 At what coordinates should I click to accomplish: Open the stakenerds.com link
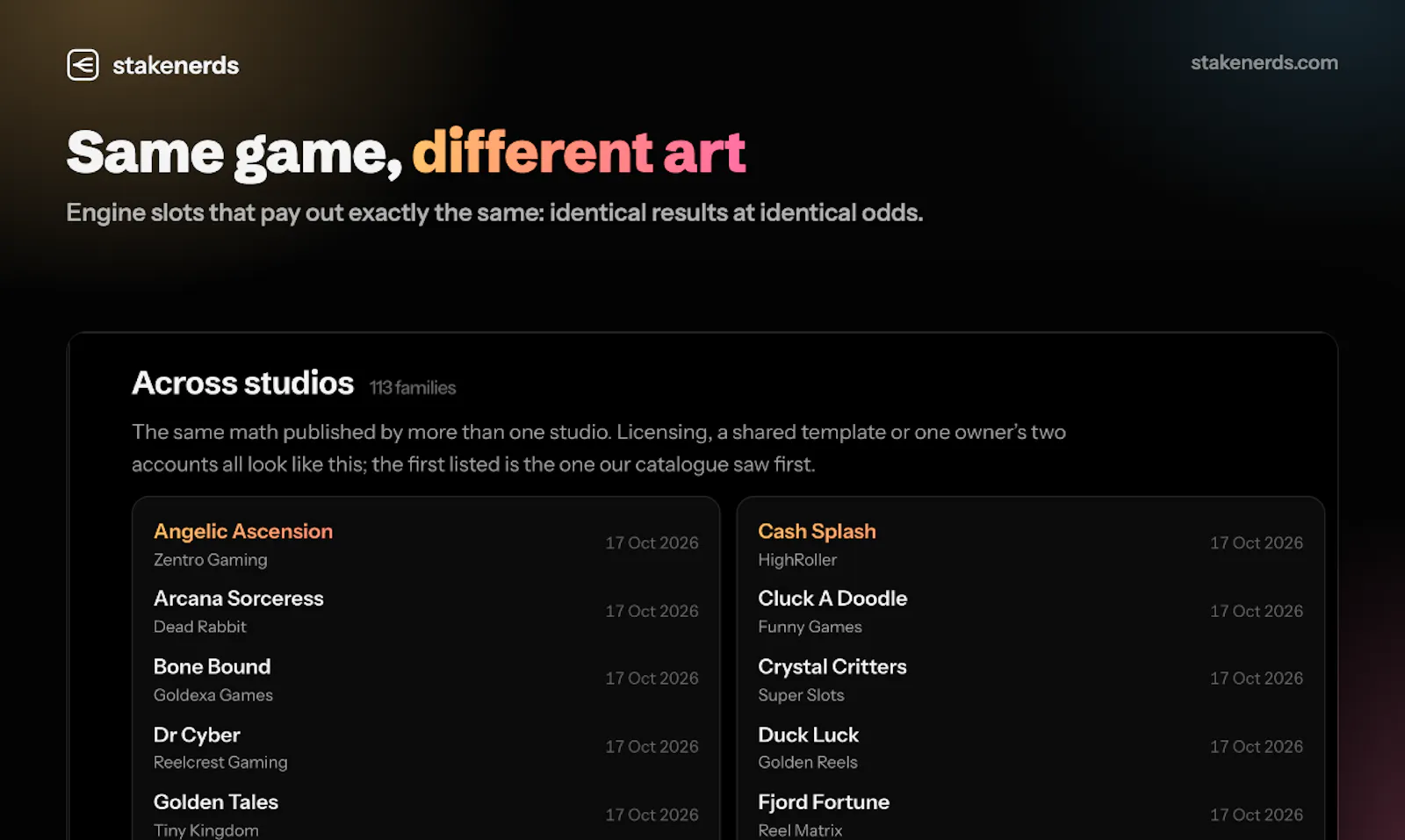[x=1264, y=62]
